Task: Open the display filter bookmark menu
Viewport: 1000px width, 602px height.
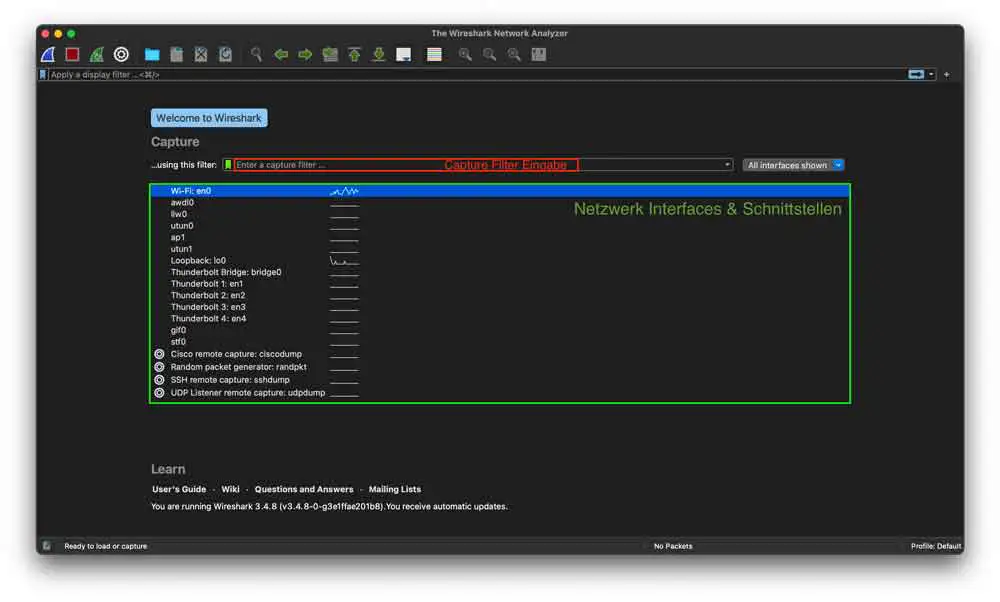Action: 43,75
